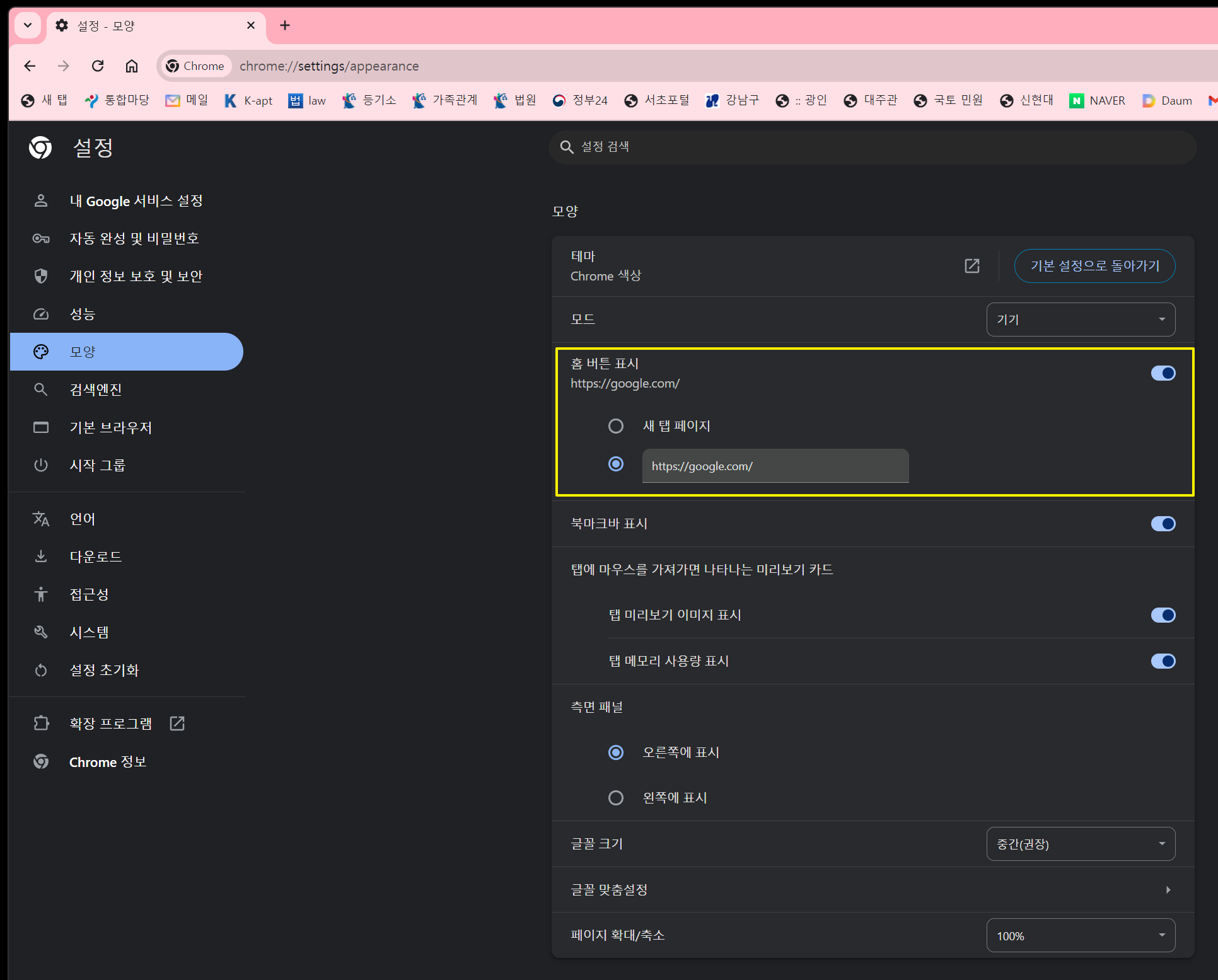Viewport: 1218px width, 980px height.
Task: Click the NAVER bookmark icon
Action: click(x=1076, y=101)
